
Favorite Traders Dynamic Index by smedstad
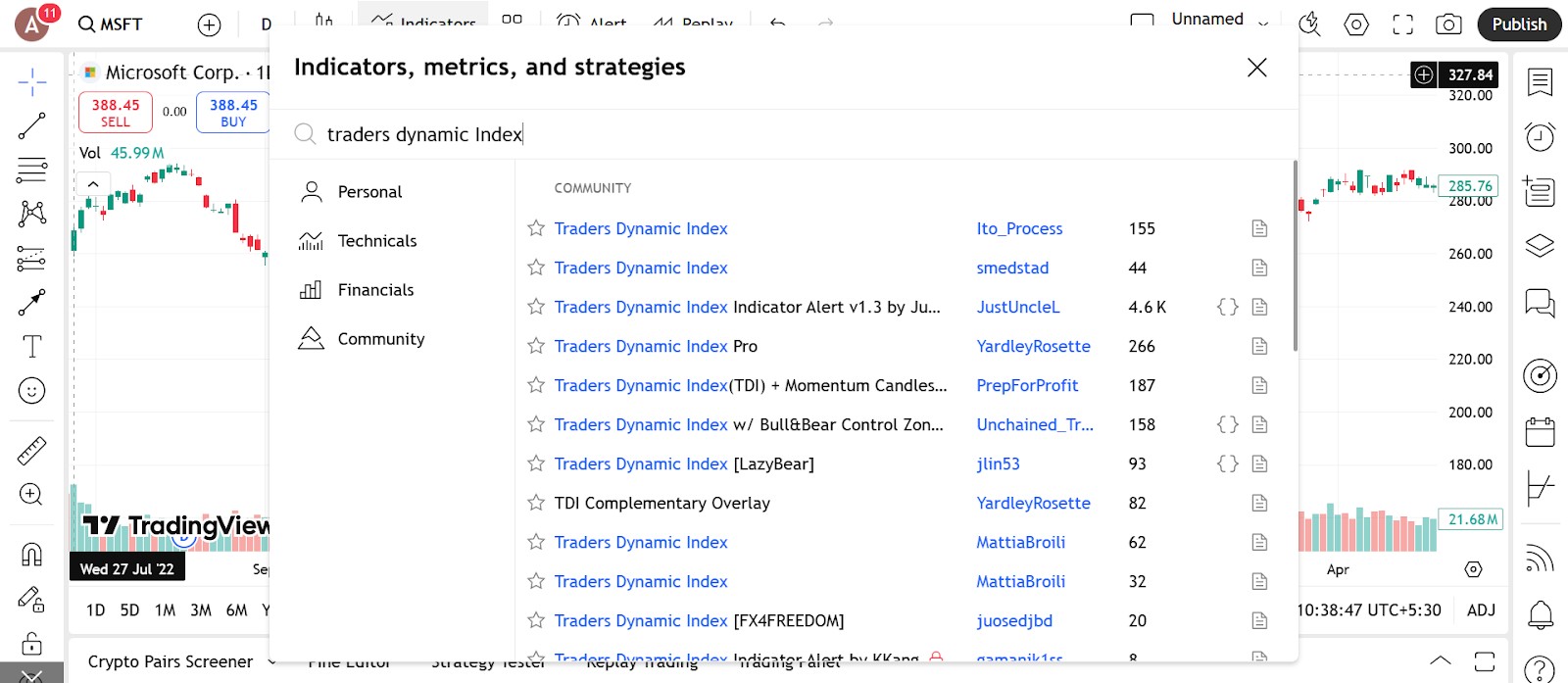pos(536,268)
